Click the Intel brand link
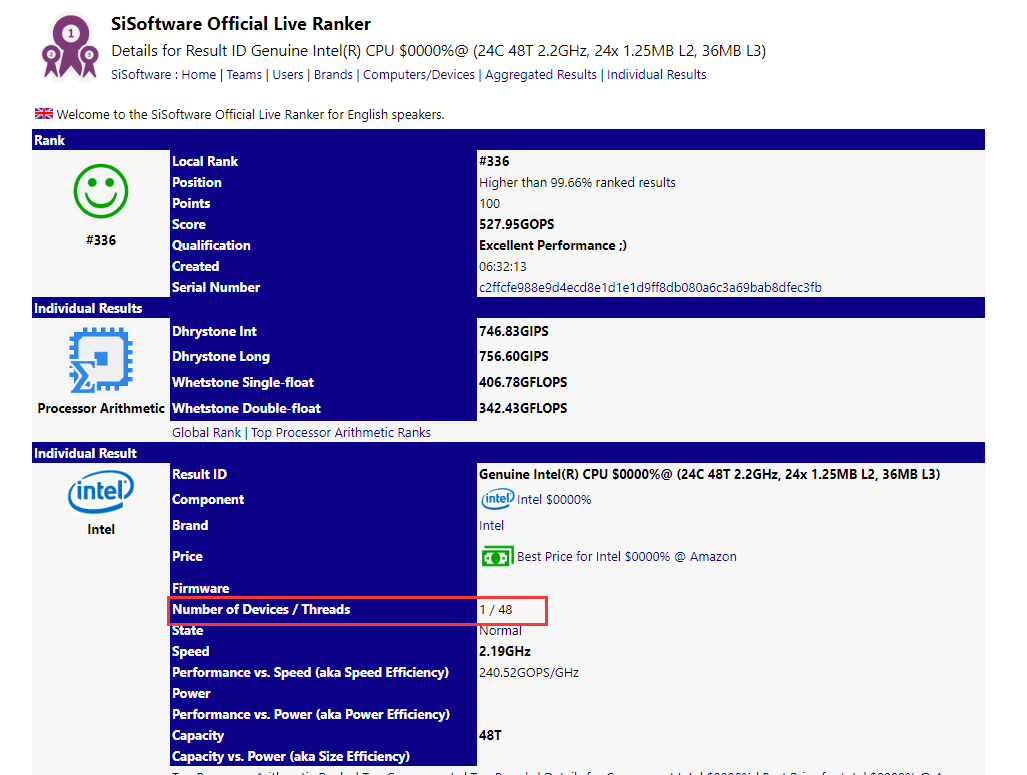 [491, 525]
